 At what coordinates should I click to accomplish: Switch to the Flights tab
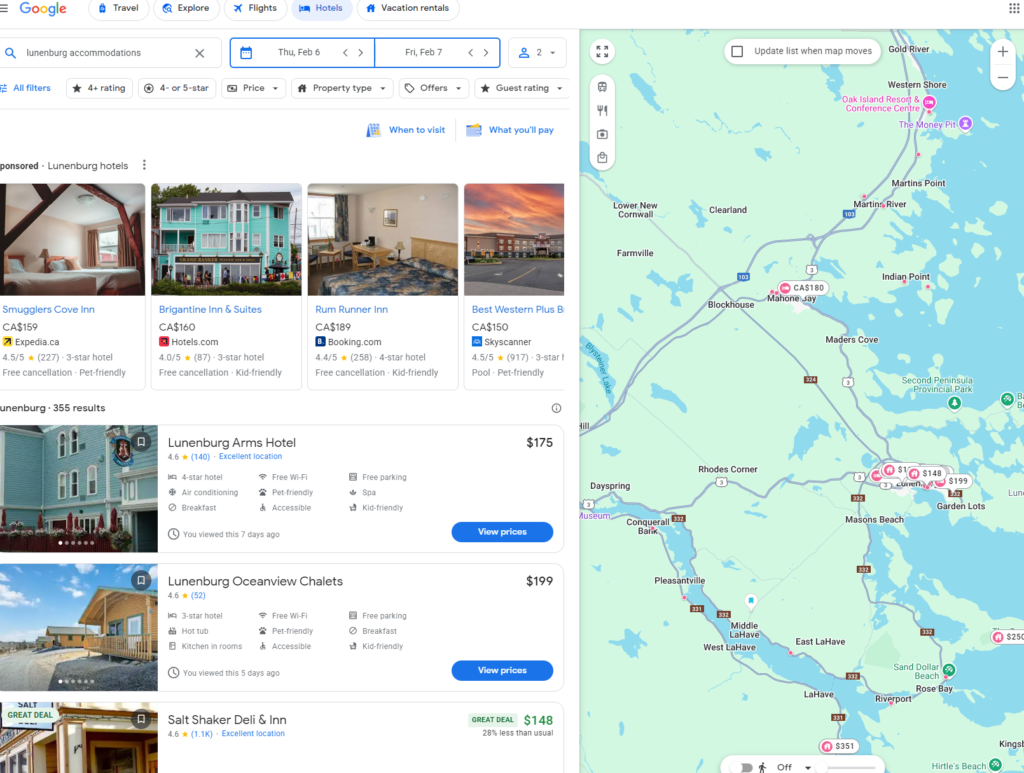click(x=255, y=8)
